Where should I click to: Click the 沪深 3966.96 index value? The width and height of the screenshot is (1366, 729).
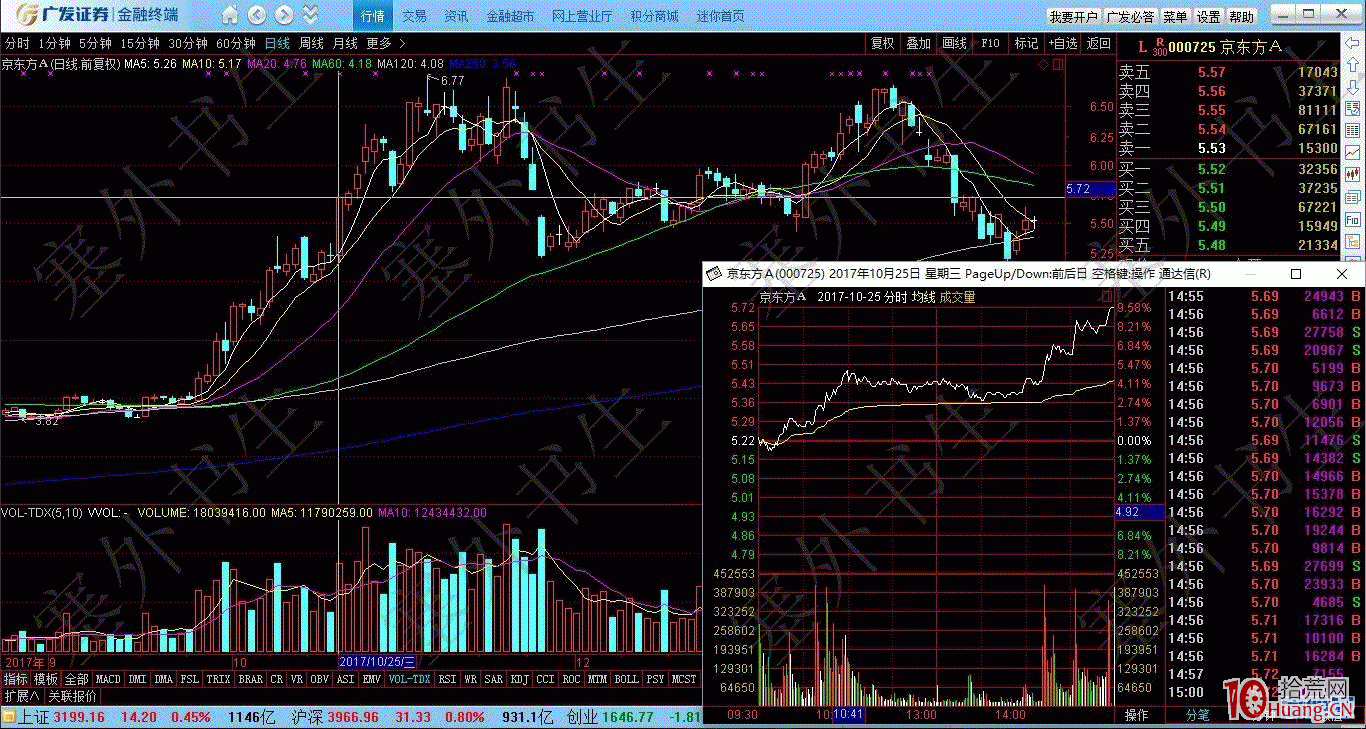[351, 717]
